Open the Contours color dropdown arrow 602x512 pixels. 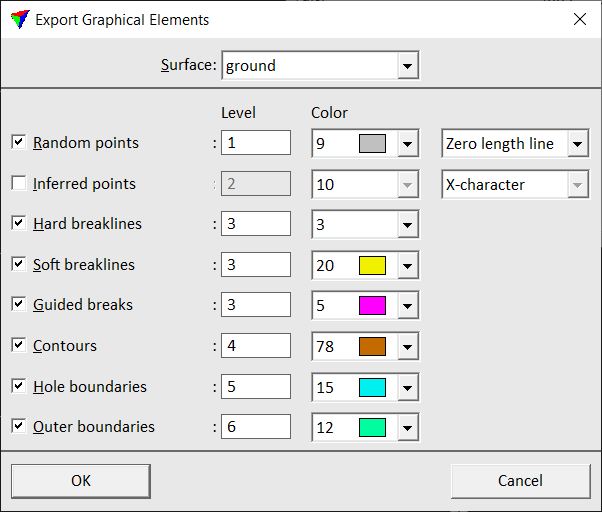coord(408,346)
